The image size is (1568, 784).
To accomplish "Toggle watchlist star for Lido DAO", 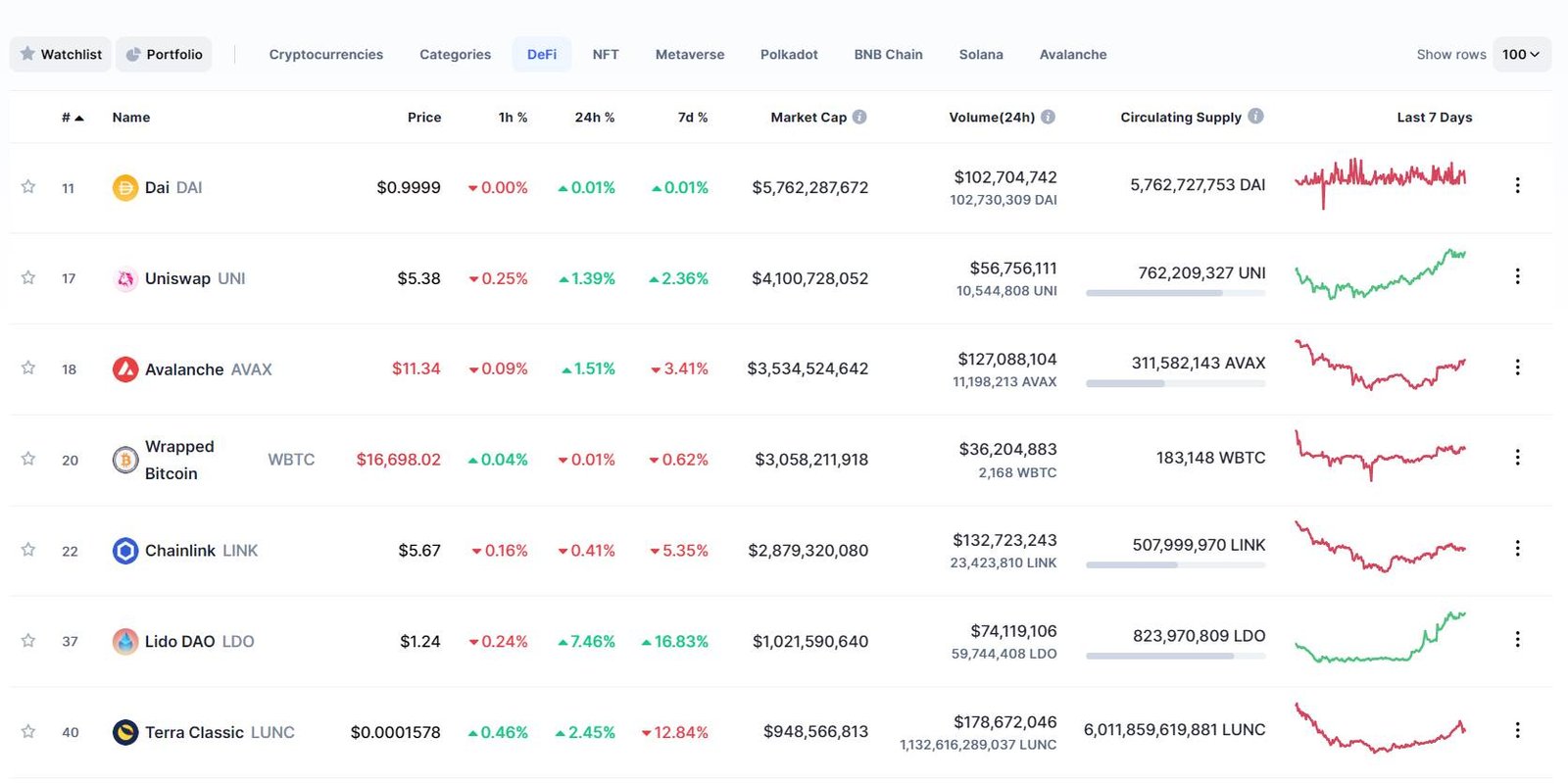I will point(28,640).
